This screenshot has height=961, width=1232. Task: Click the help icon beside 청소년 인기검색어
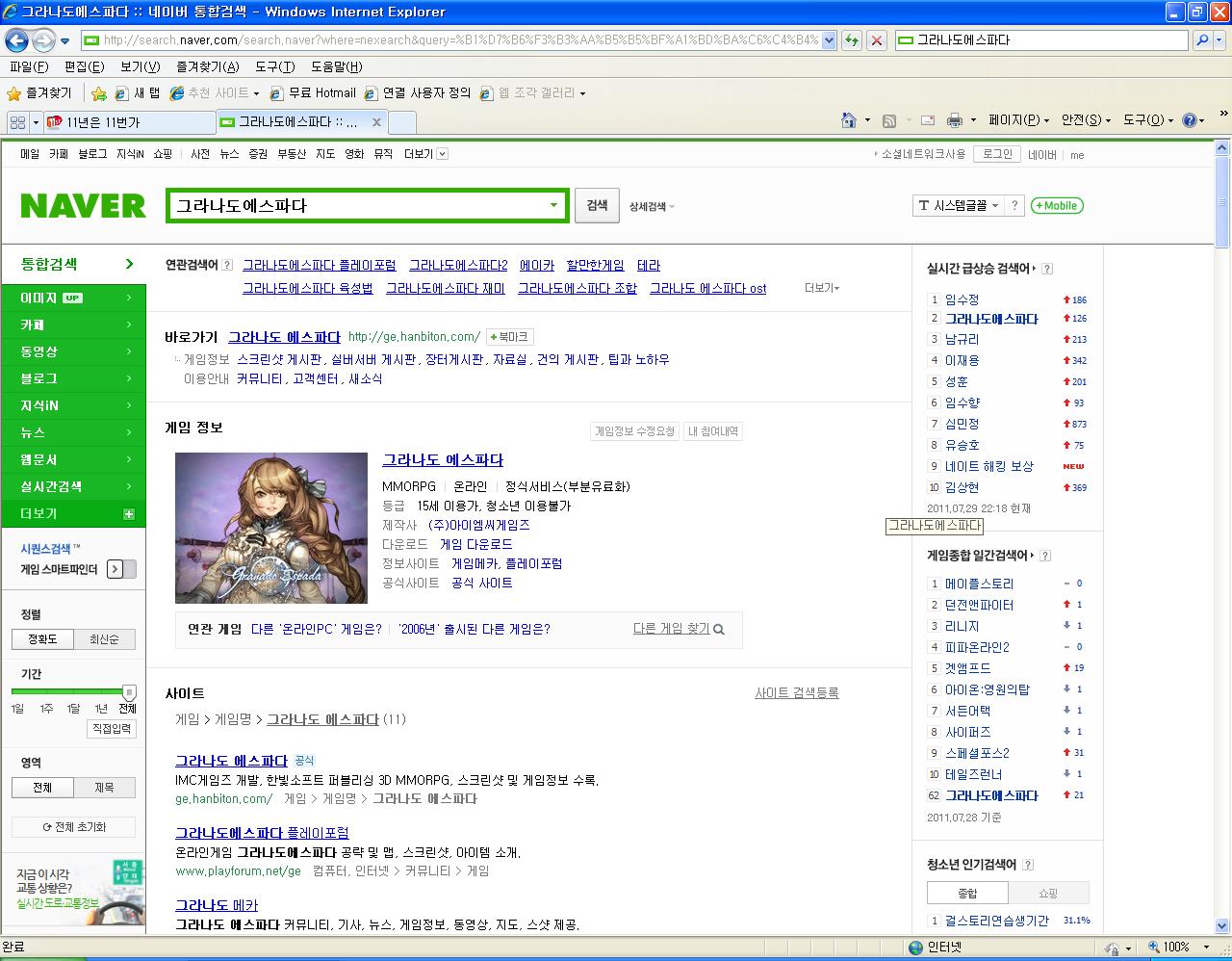[1028, 865]
